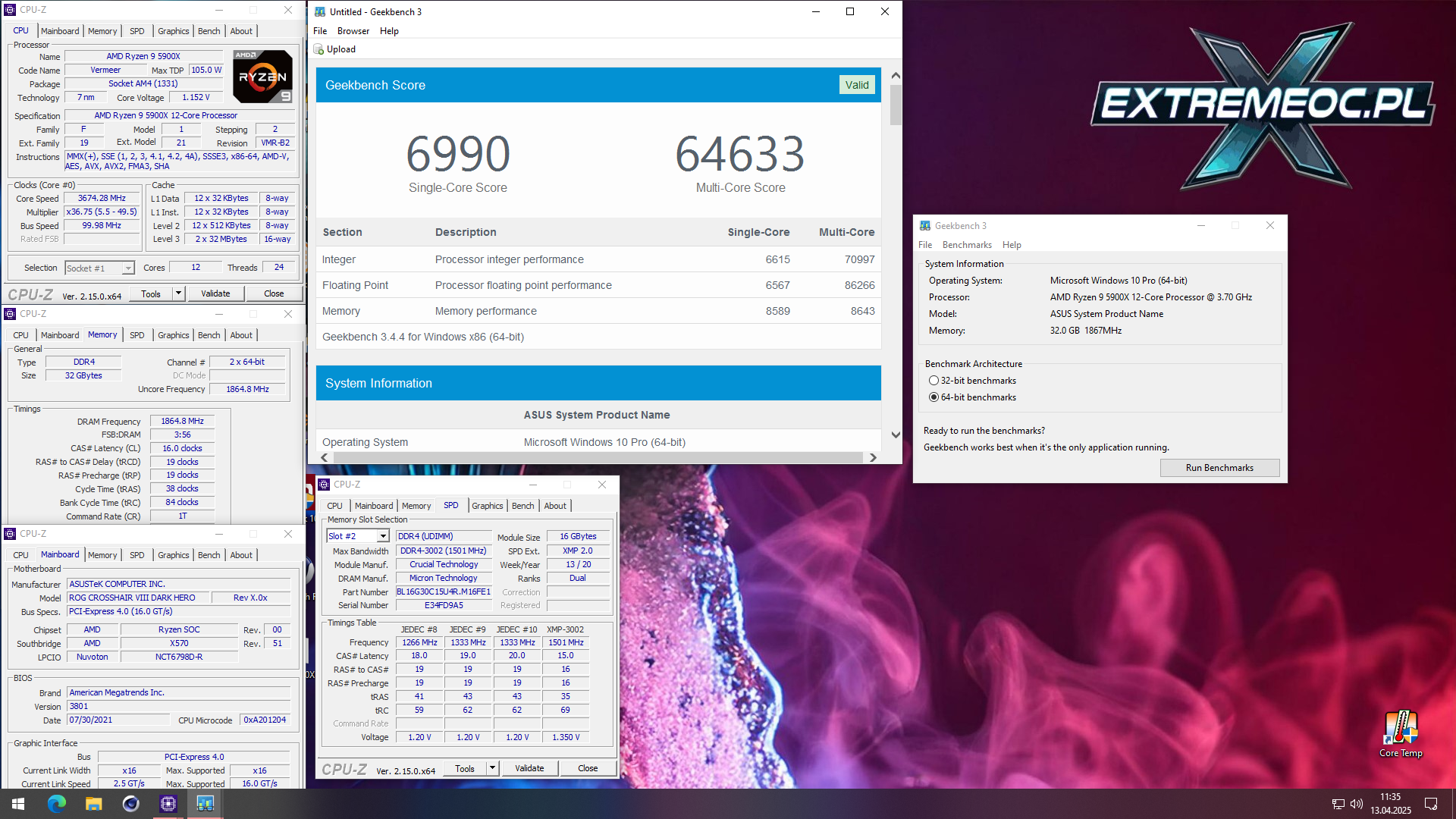Switch to Bench tab in SPD CPU-Z window
The image size is (1456, 819).
(522, 506)
